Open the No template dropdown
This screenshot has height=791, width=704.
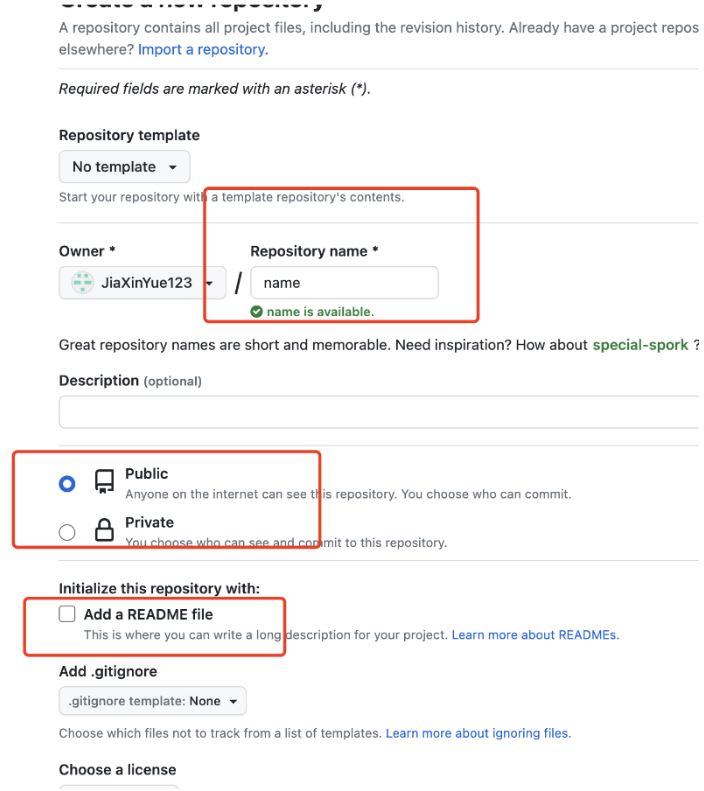(124, 167)
